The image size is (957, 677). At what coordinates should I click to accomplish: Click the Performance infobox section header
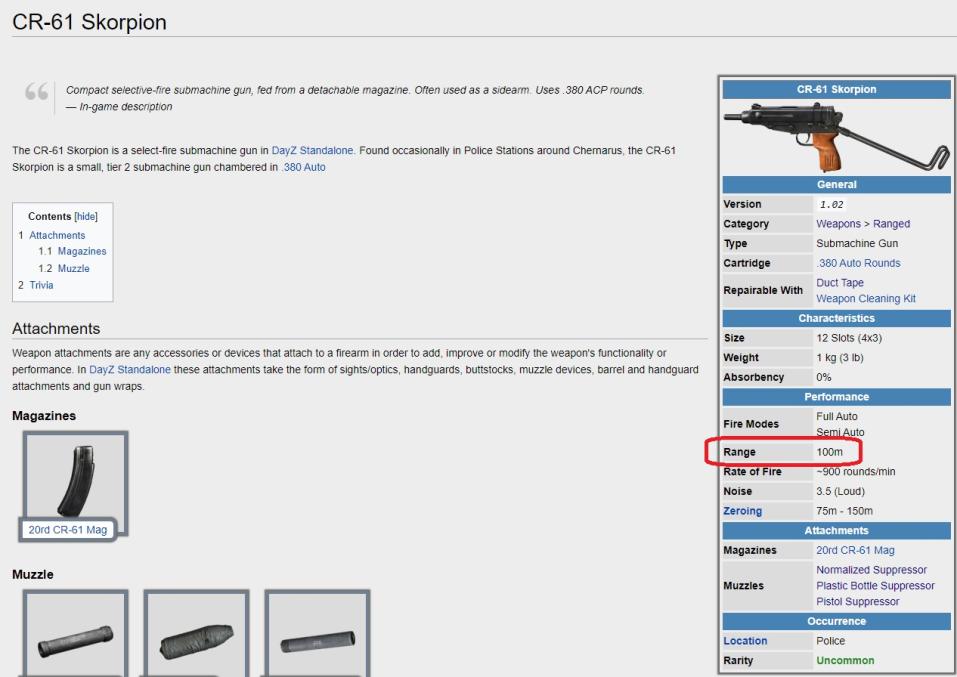[837, 397]
